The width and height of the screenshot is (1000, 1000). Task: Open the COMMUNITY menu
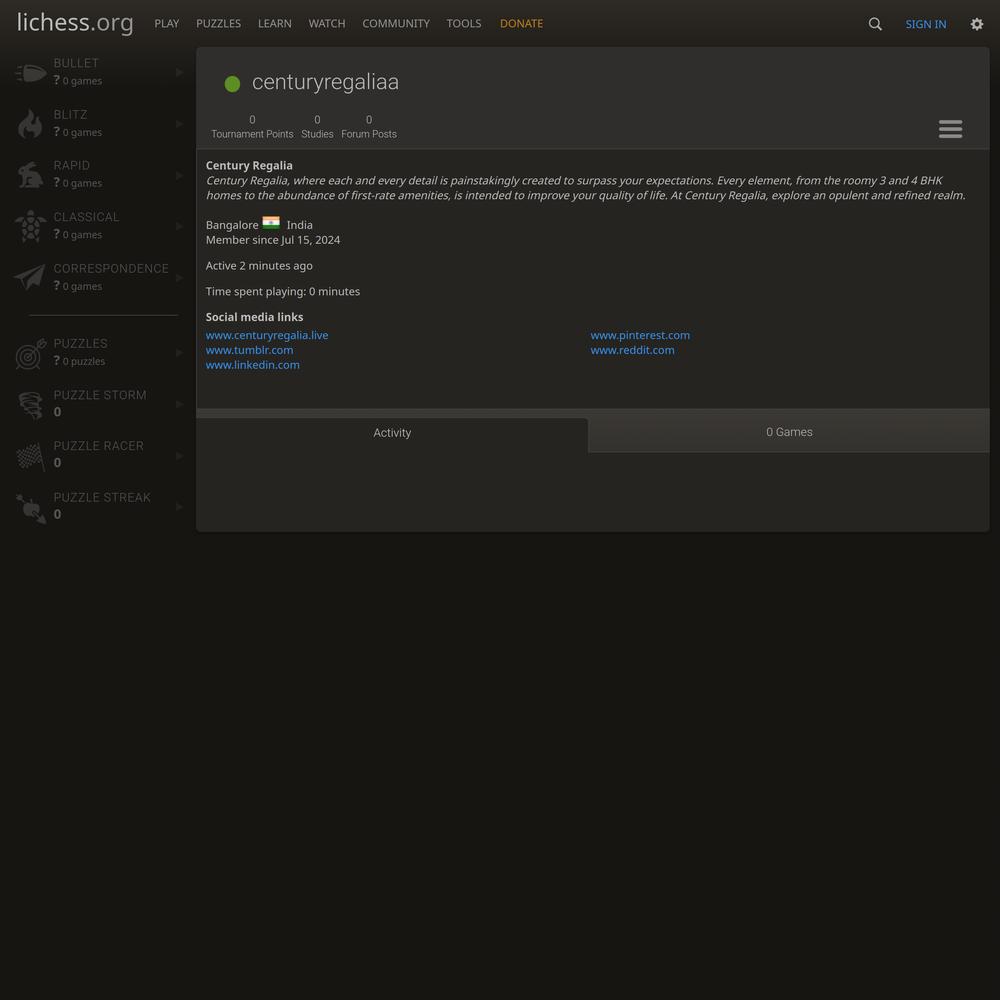[x=395, y=24]
